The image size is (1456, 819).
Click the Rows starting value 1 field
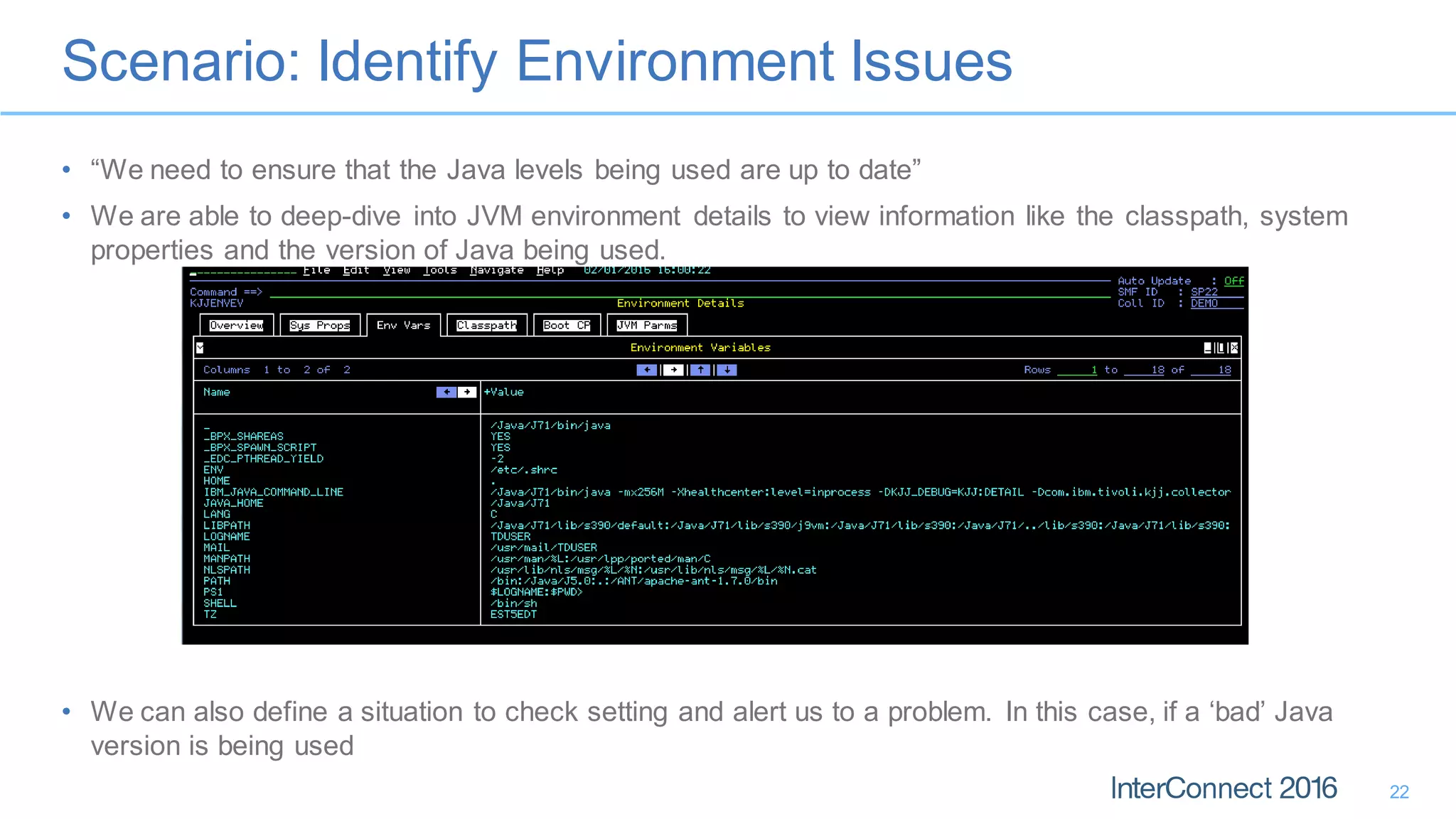(x=1077, y=370)
